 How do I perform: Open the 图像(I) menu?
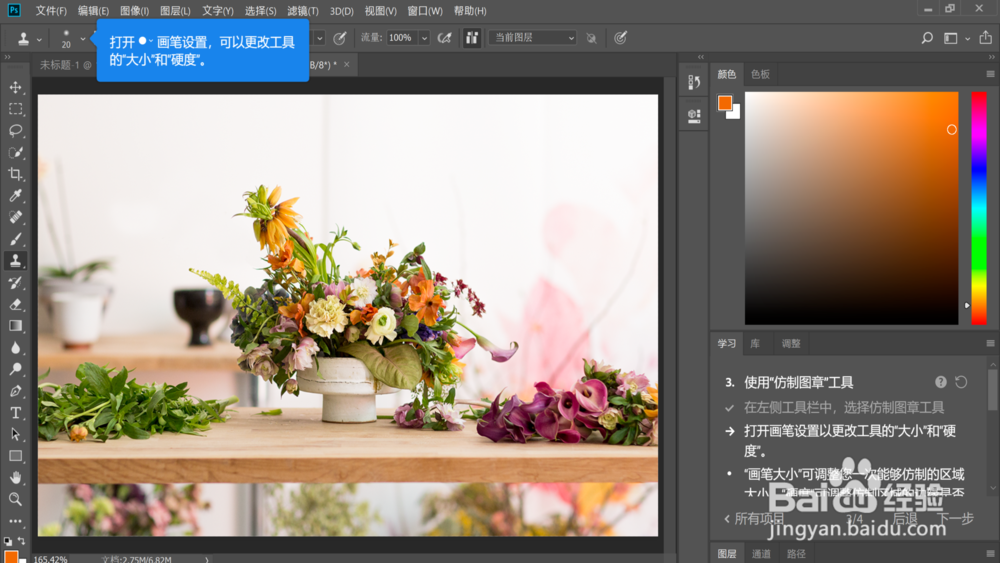pos(135,11)
